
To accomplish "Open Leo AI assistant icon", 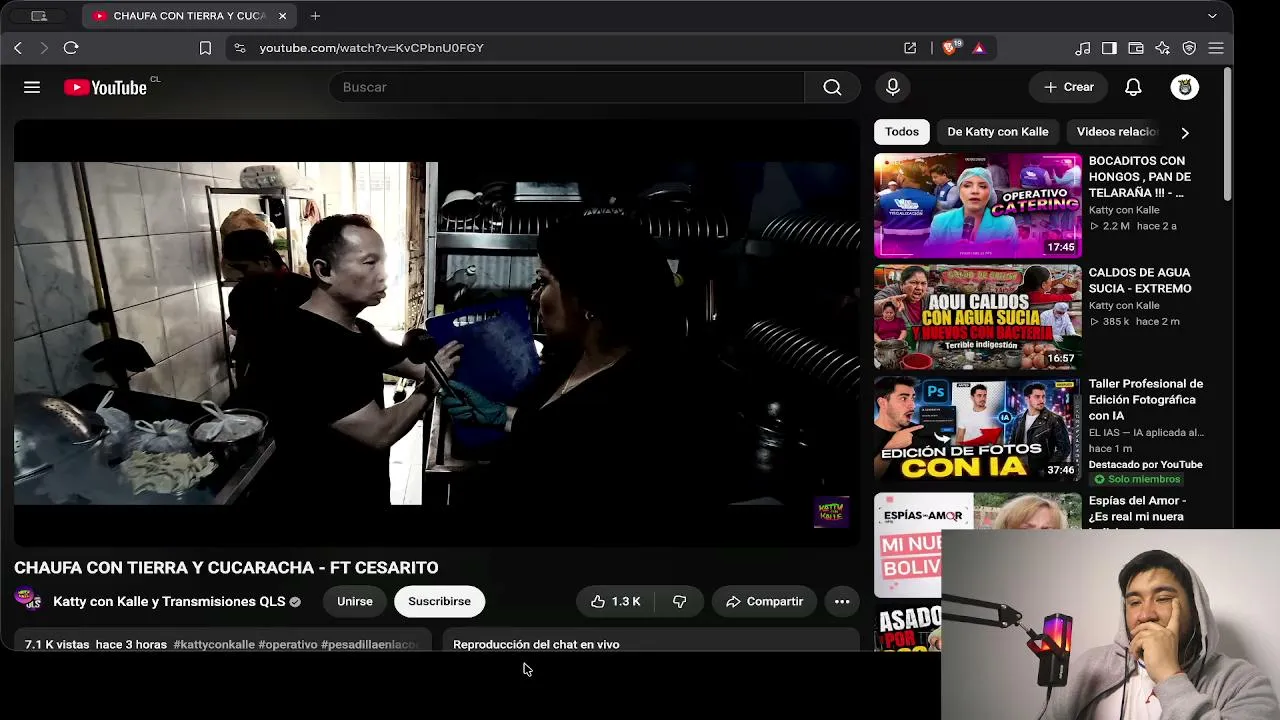I will pyautogui.click(x=1162, y=48).
